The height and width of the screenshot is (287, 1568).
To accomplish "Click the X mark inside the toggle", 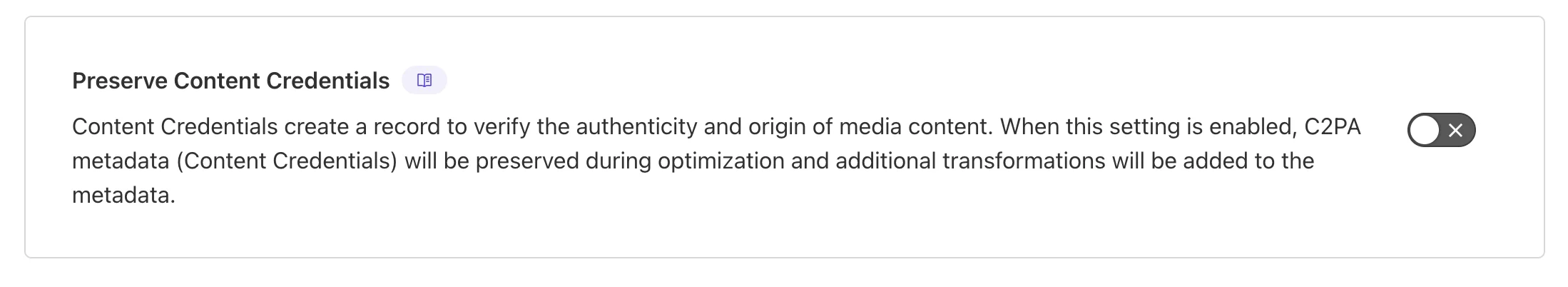I will [1456, 130].
